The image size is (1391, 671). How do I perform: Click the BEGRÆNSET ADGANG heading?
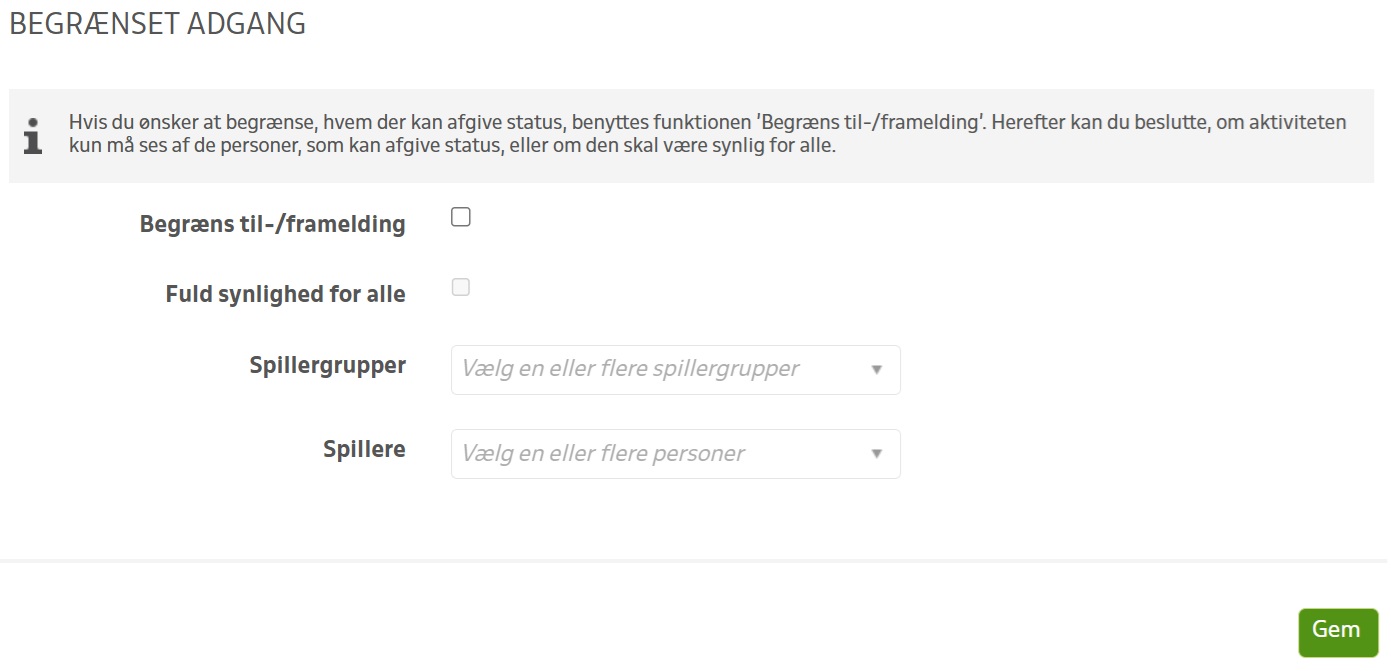tap(158, 25)
